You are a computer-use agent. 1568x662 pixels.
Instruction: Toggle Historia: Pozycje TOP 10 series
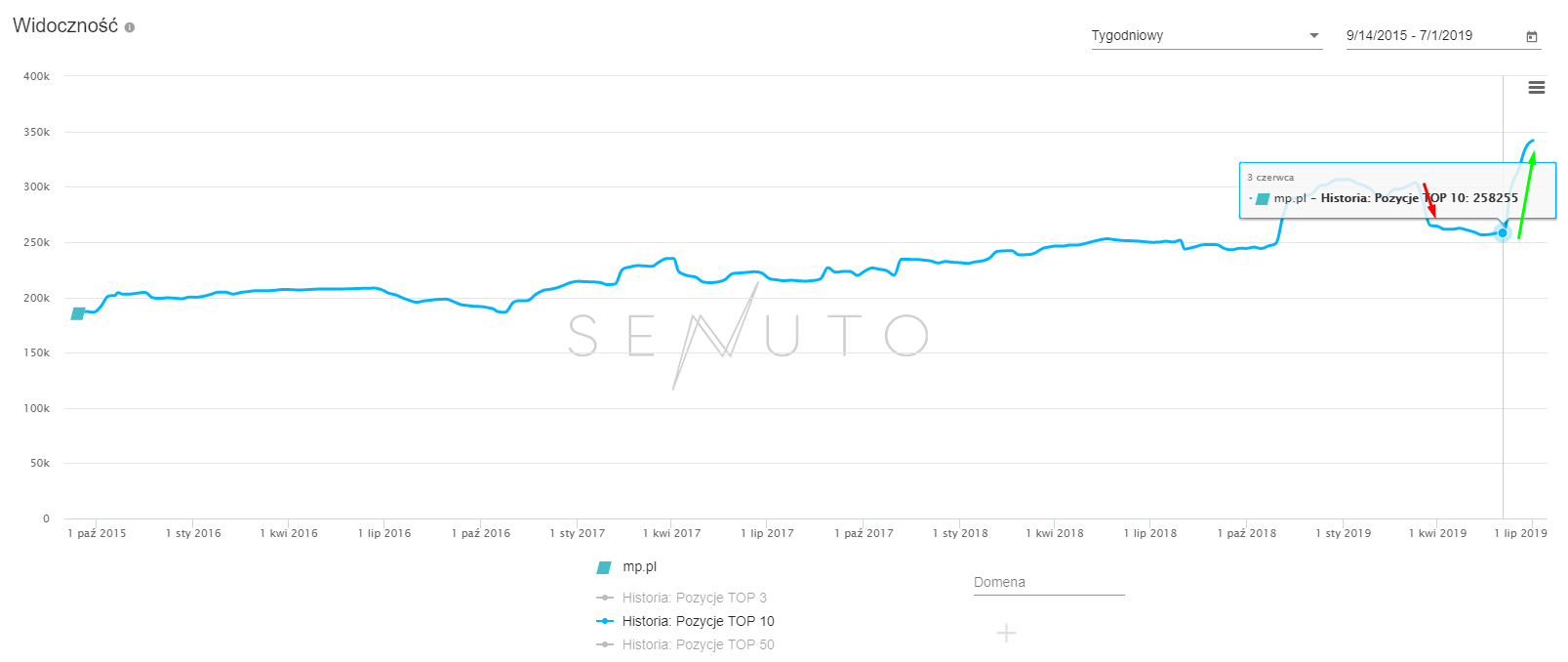coord(697,621)
